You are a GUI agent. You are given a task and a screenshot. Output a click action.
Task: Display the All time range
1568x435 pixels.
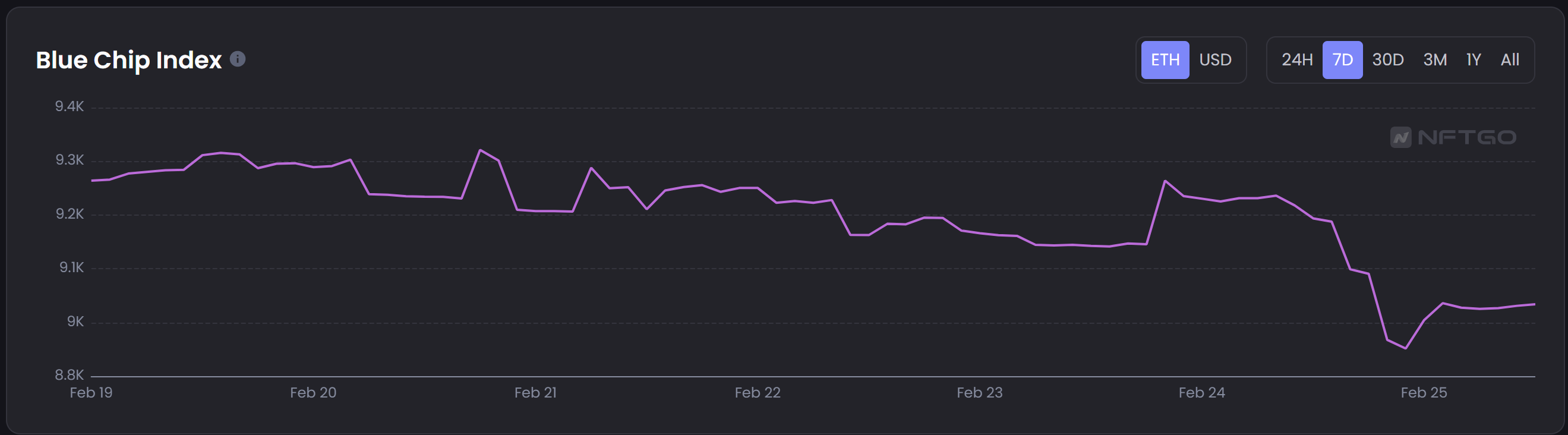pyautogui.click(x=1510, y=59)
